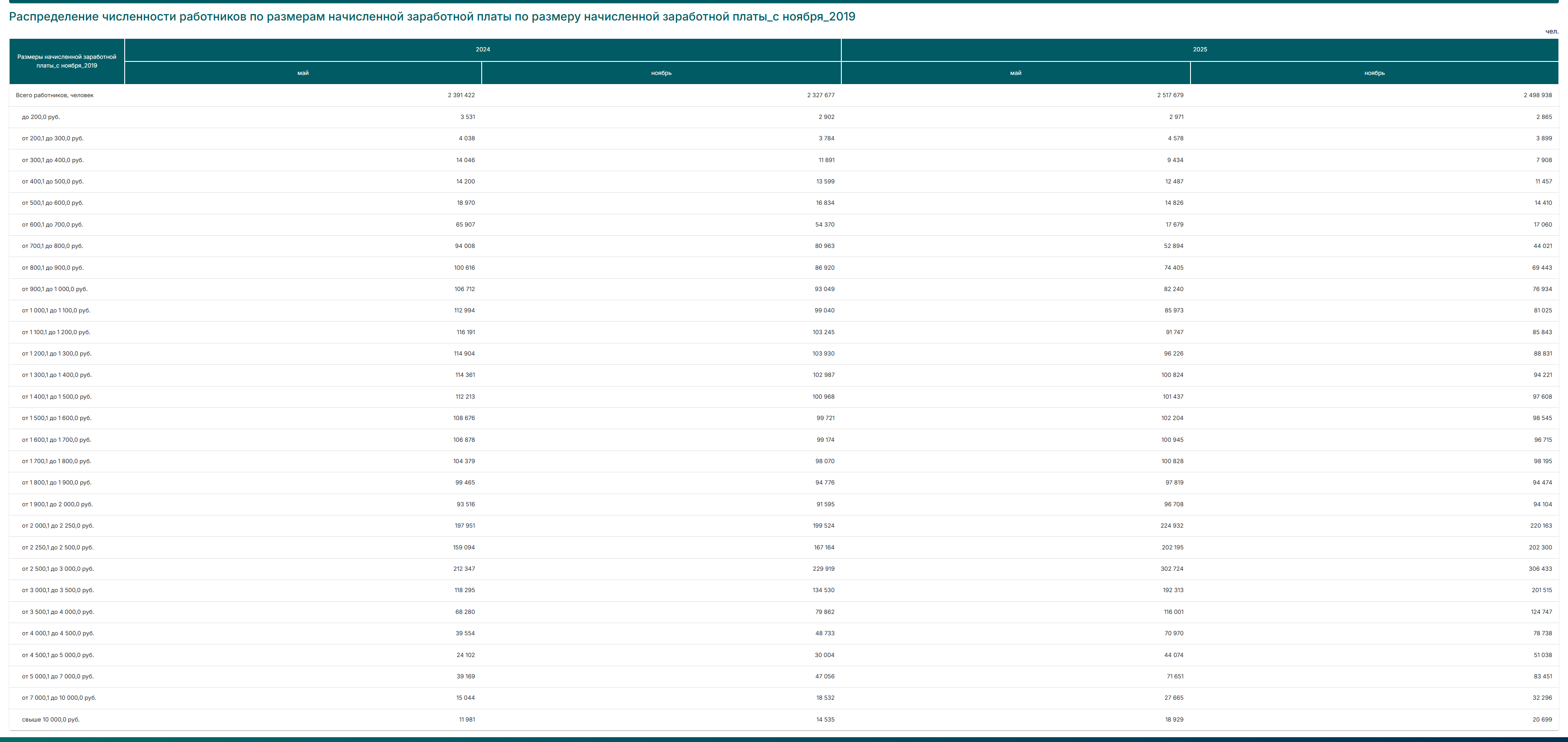Viewport: 1568px width, 742px height.
Task: Click the cell value 159 094
Action: [464, 547]
